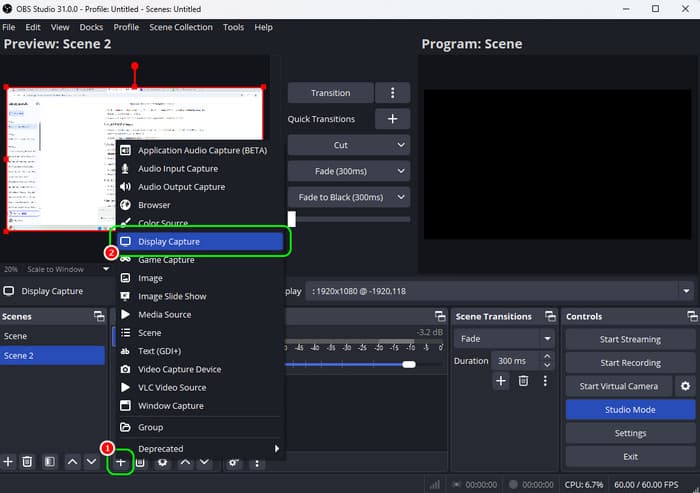The image size is (700, 493).
Task: Remove selected scene with trash icon
Action: (x=27, y=461)
